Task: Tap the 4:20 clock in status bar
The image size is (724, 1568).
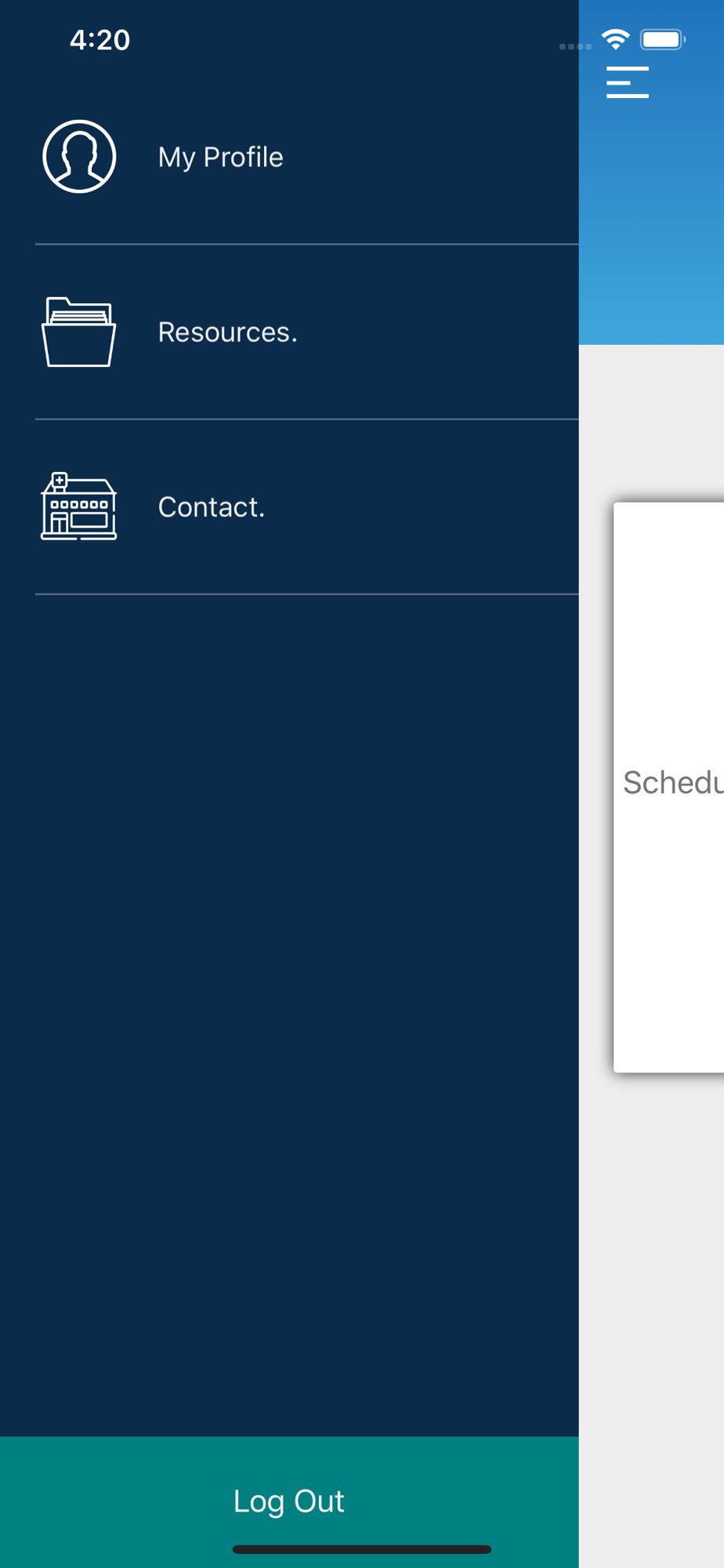Action: (x=100, y=39)
